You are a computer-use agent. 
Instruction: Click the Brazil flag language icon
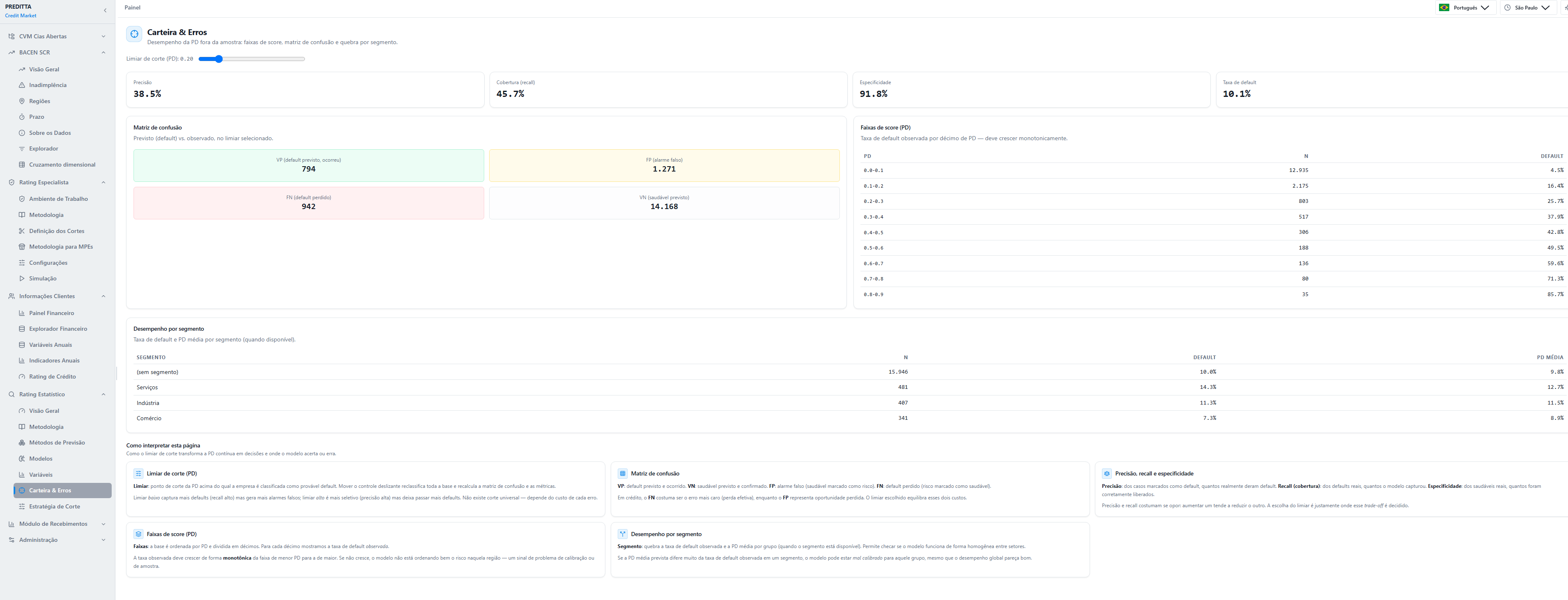(1444, 8)
